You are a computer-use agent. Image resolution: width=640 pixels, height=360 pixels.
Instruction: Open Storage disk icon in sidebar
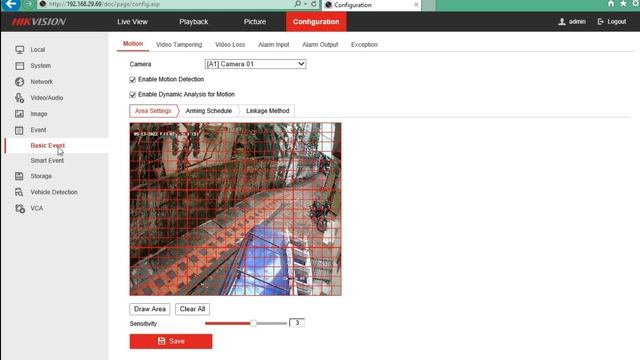click(20, 176)
